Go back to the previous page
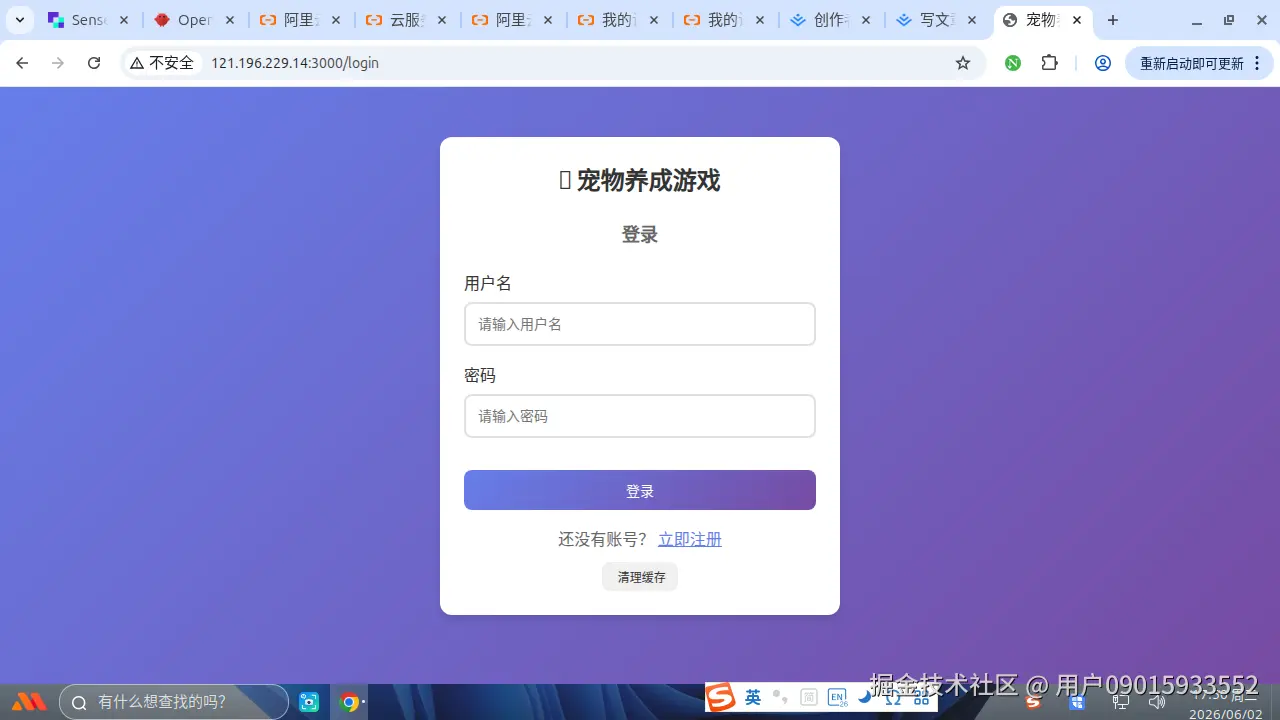Viewport: 1280px width, 720px height. click(22, 63)
